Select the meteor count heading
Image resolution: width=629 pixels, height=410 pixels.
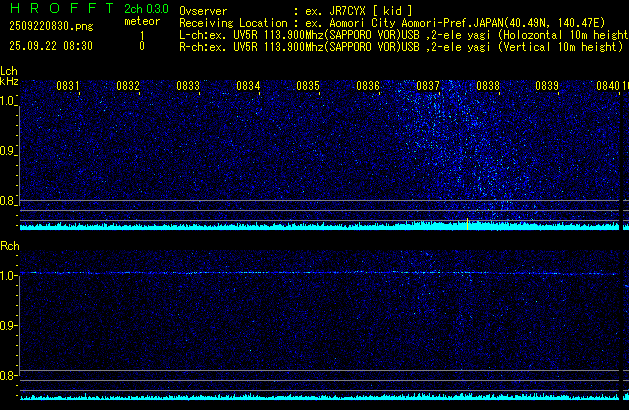tap(141, 21)
